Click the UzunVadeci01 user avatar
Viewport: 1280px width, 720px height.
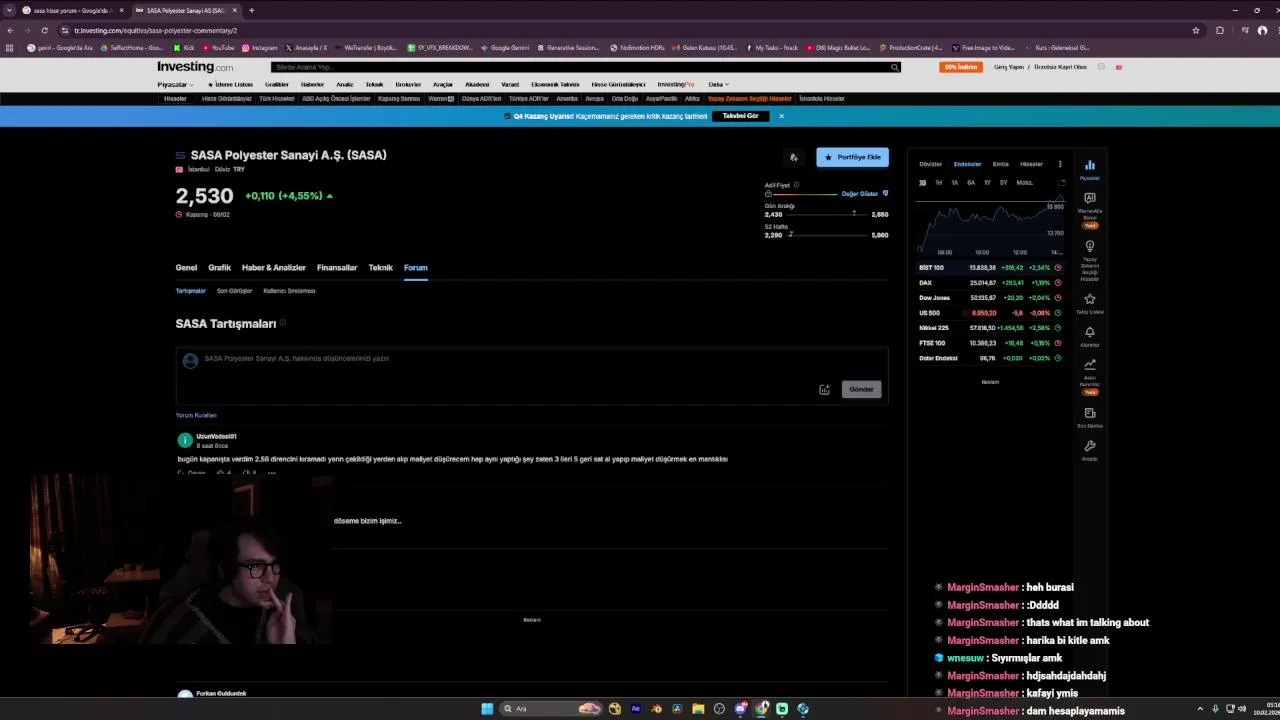pyautogui.click(x=185, y=440)
